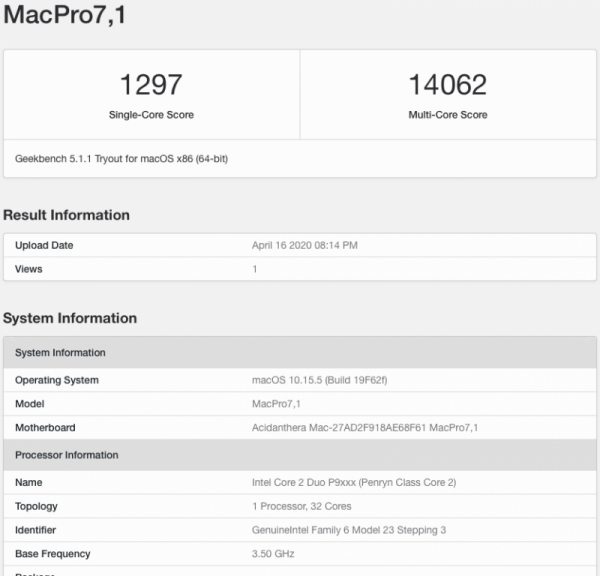Click the Processor Information table header
Viewport: 600px width, 576px height.
pos(67,455)
